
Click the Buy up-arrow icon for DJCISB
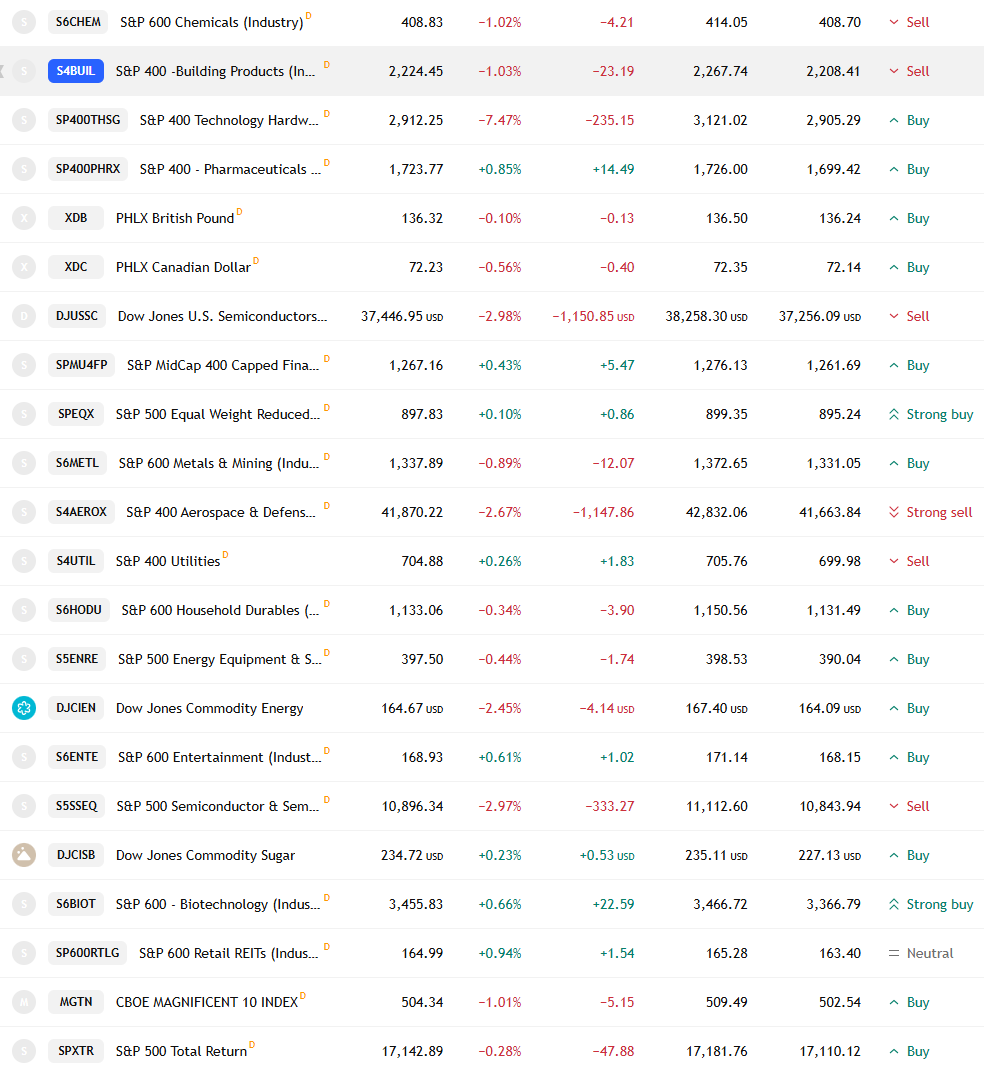(x=894, y=855)
